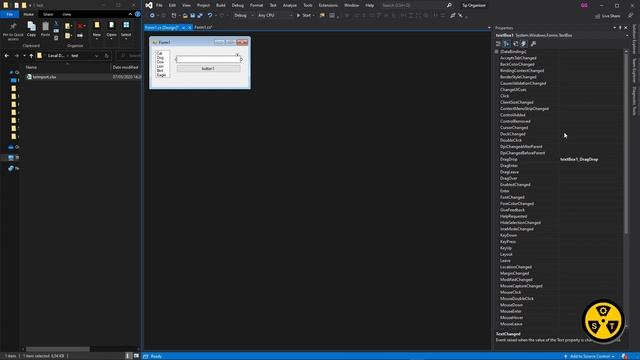Screen dimensions: 640x360
Task: Click Pin to Quick access in Explorer ribbon
Action: (13, 31)
